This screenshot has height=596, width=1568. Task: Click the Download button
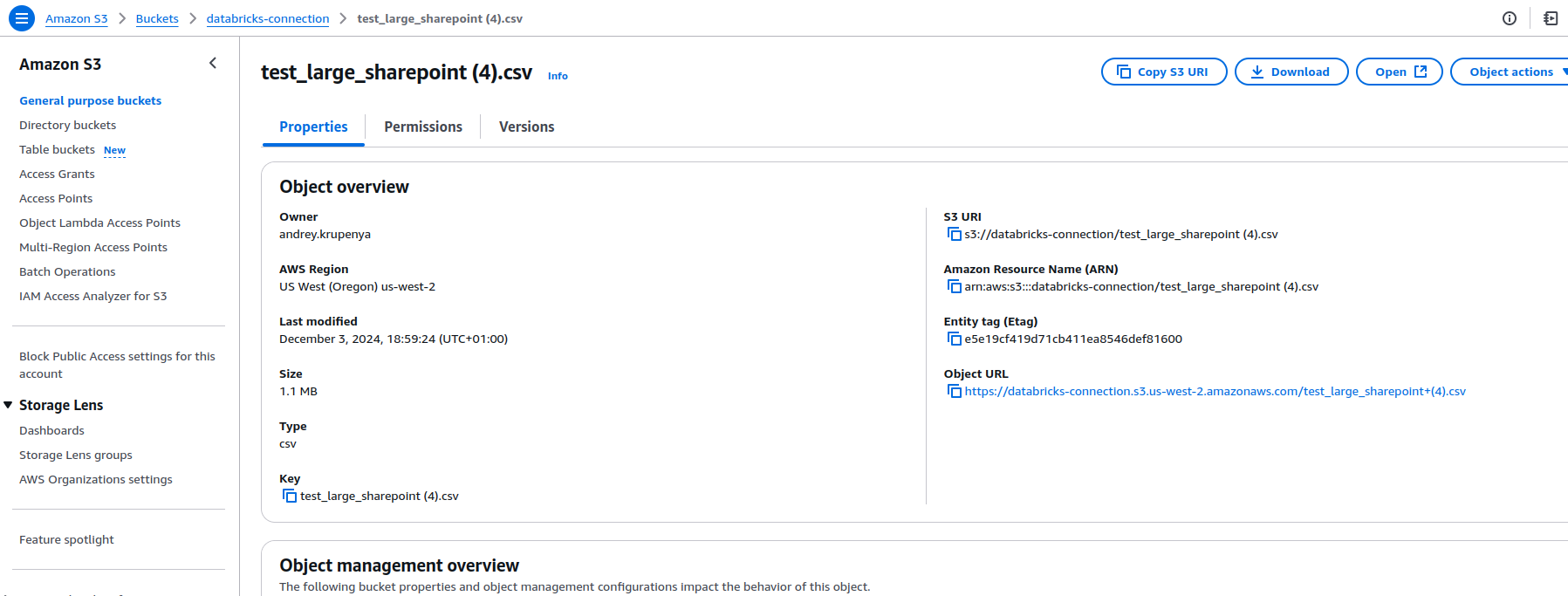(1291, 72)
